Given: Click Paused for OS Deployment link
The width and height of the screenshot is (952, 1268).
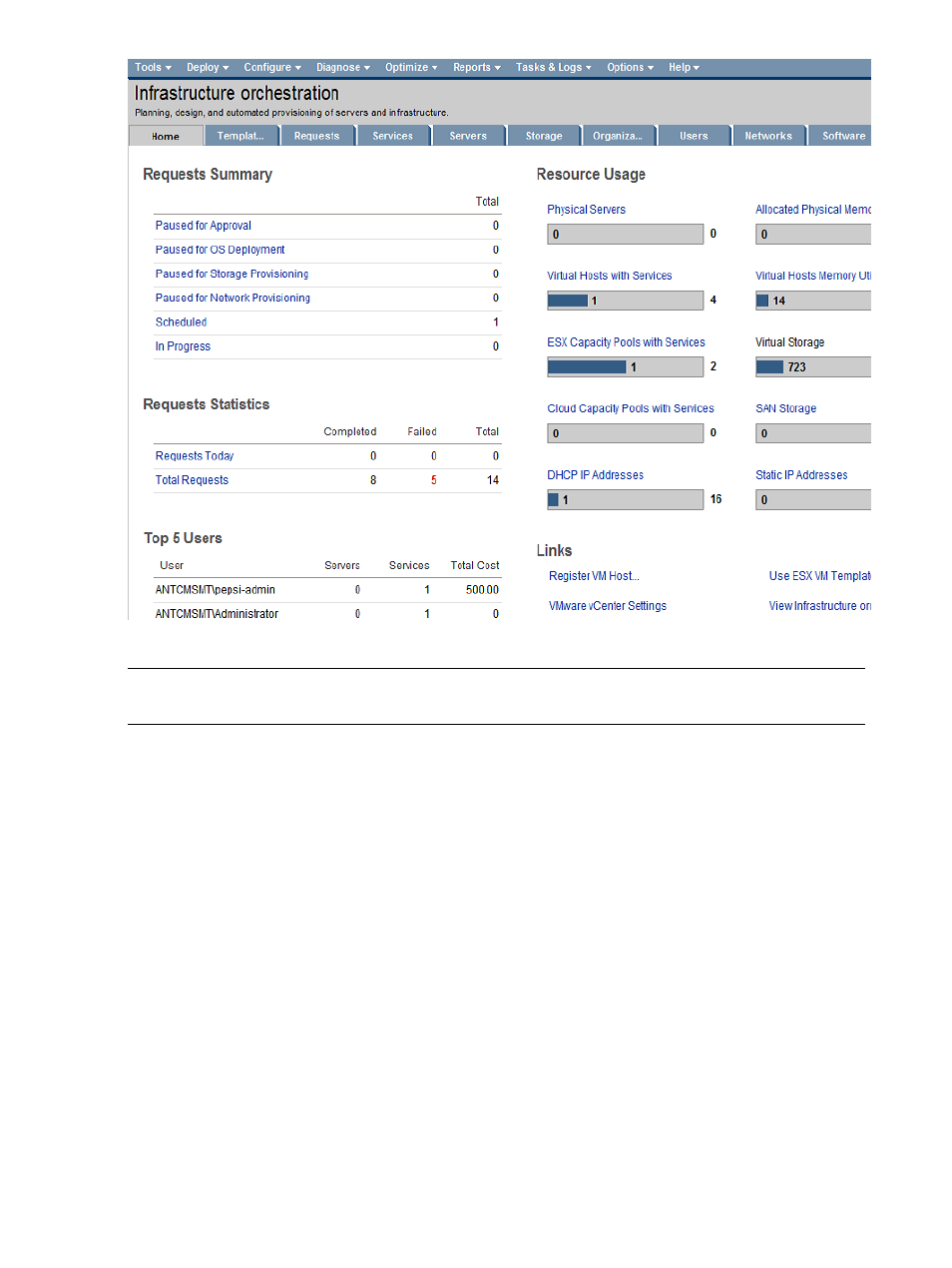Looking at the screenshot, I should tap(221, 250).
